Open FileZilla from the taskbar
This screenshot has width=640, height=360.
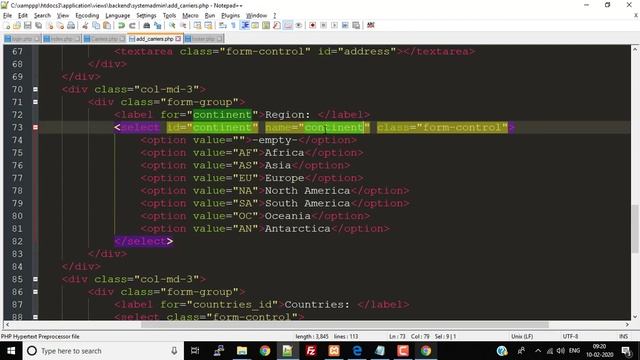[311, 351]
